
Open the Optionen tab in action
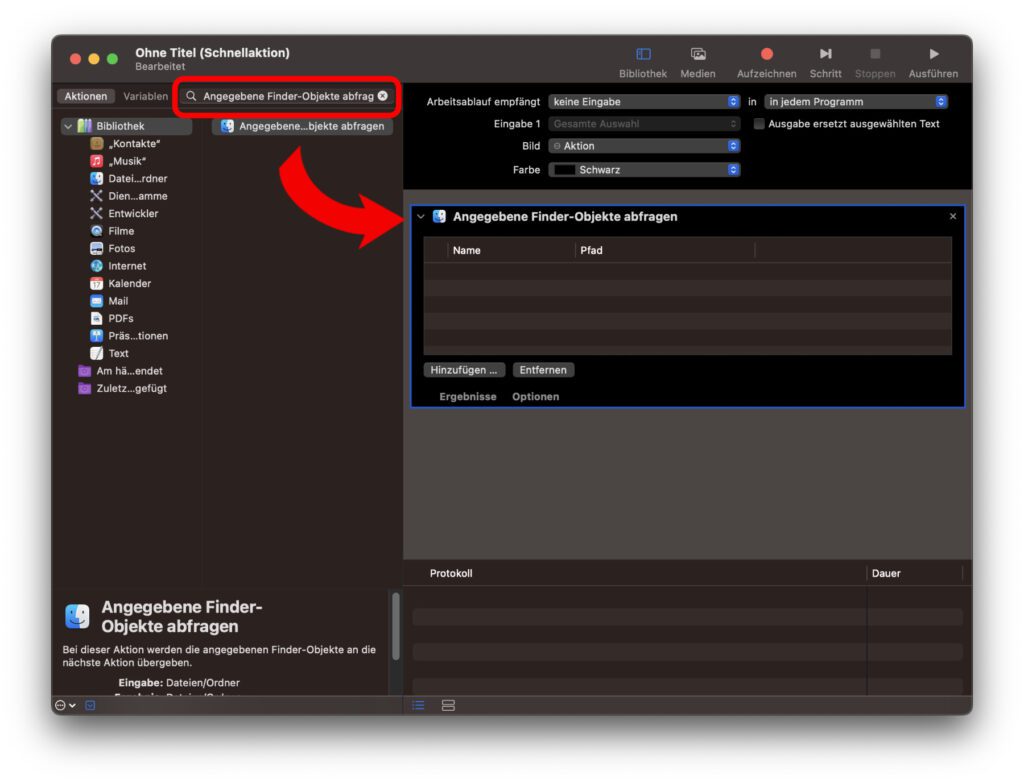535,397
